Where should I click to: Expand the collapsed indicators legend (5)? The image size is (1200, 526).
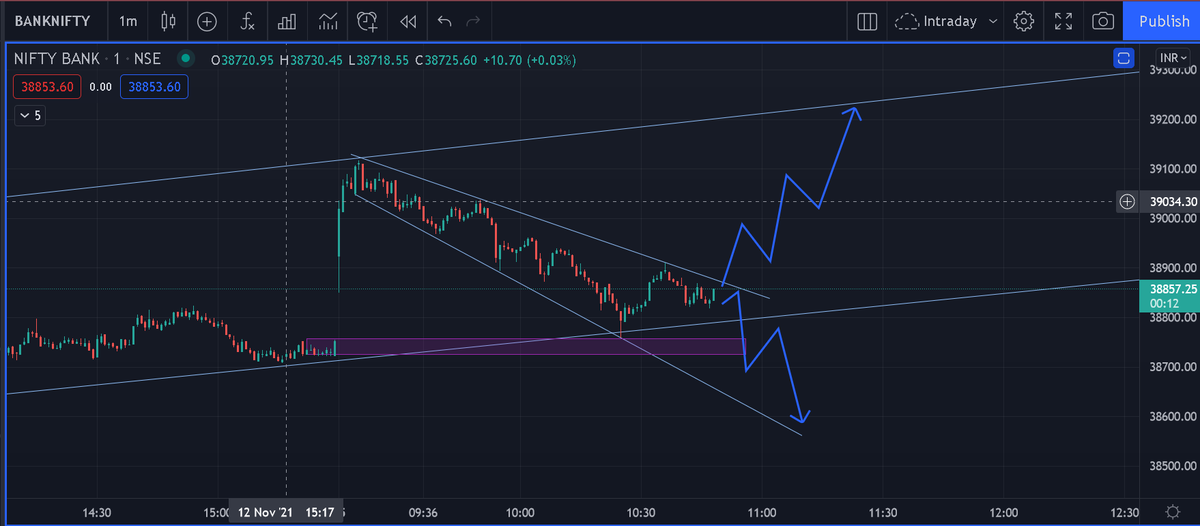coord(30,115)
